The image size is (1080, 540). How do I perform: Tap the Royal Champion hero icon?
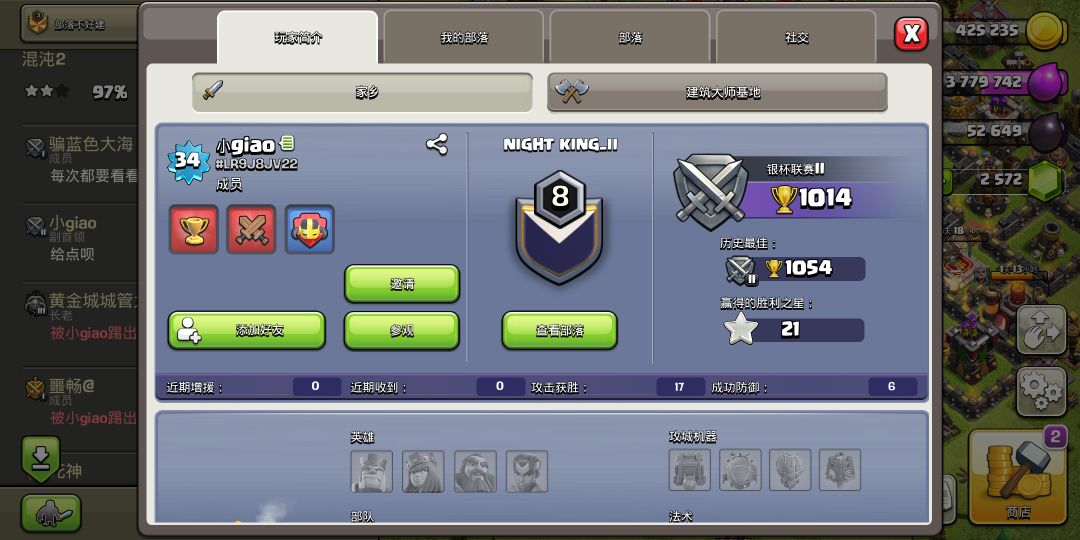[527, 471]
